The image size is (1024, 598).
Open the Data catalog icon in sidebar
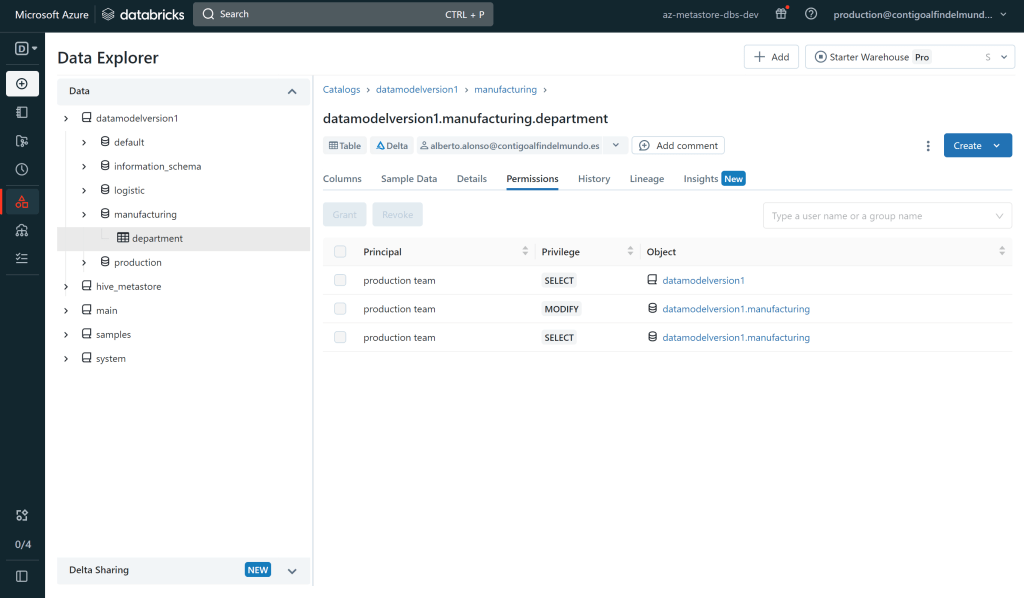(22, 202)
